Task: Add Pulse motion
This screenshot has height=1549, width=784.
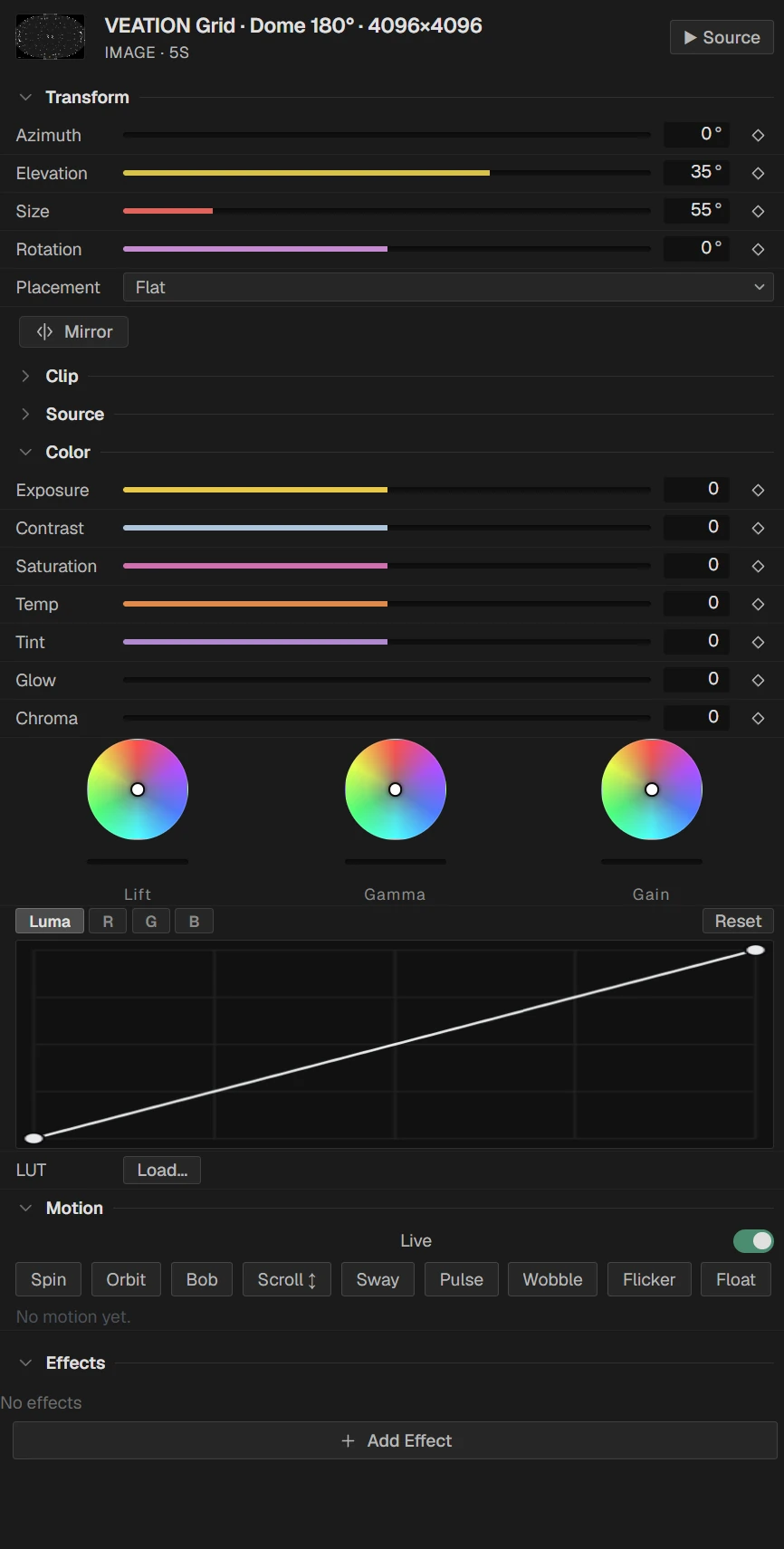Action: coord(462,1279)
